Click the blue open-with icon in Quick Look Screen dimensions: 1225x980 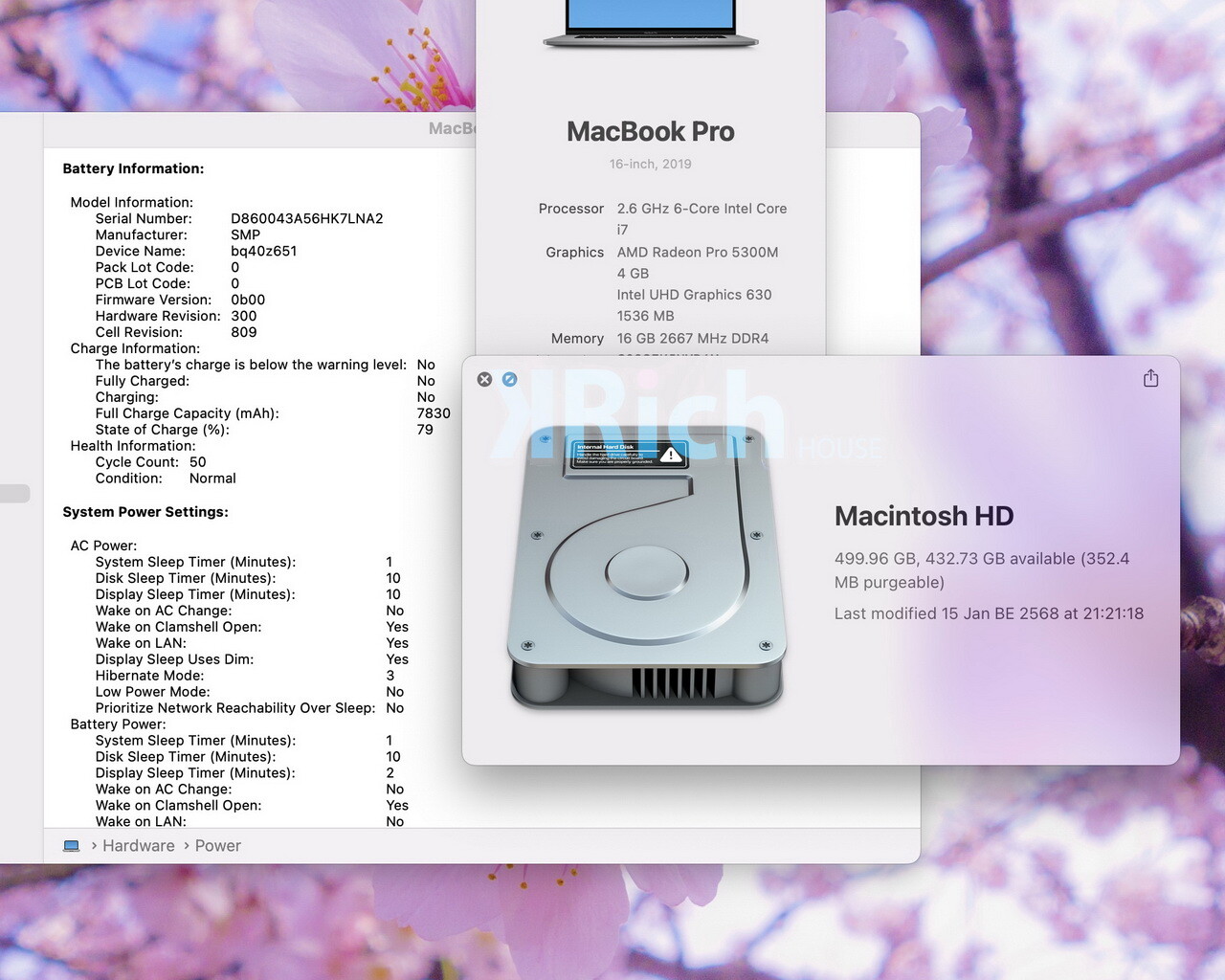[x=510, y=379]
